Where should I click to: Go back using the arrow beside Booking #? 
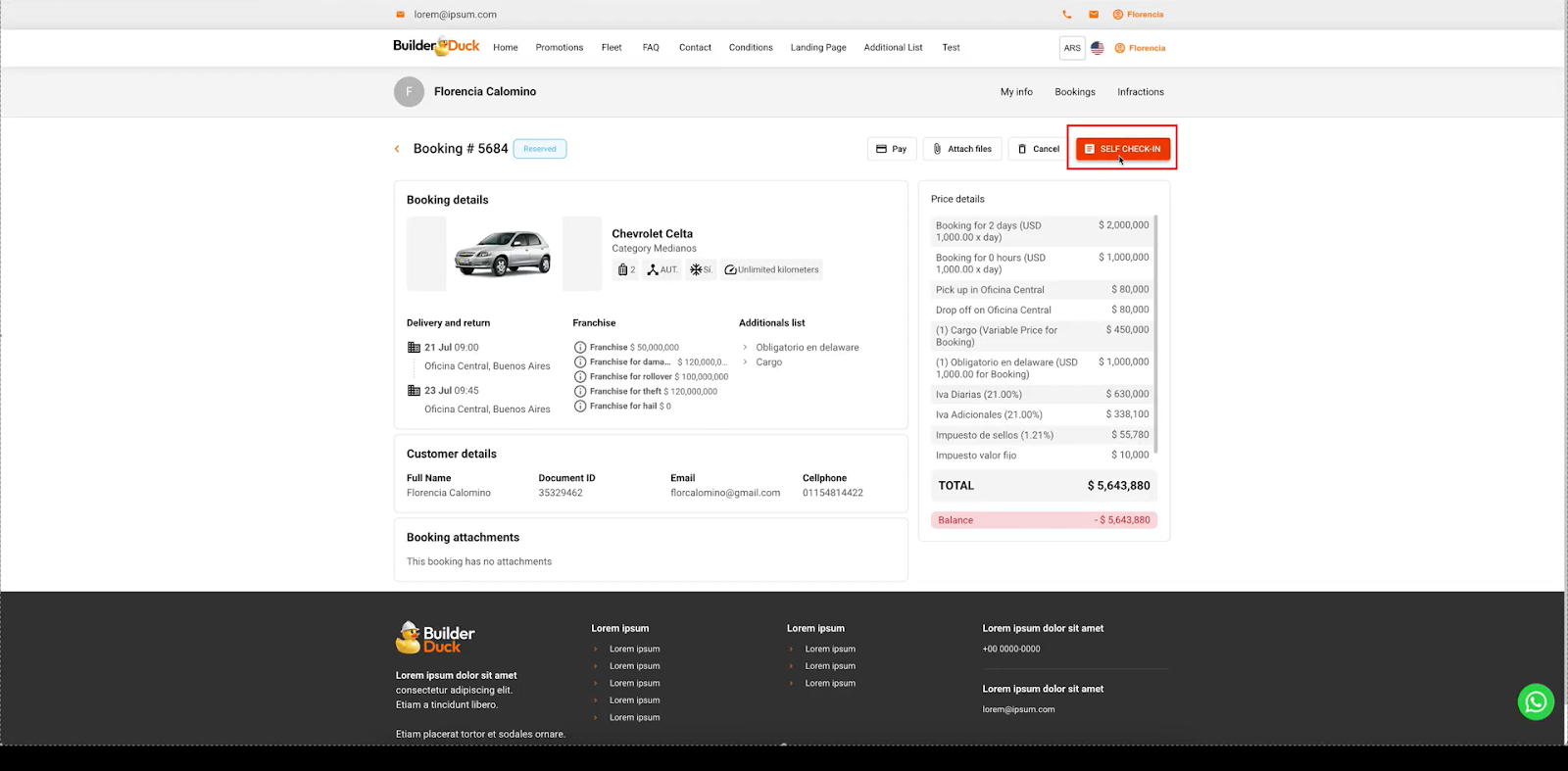[x=397, y=149]
